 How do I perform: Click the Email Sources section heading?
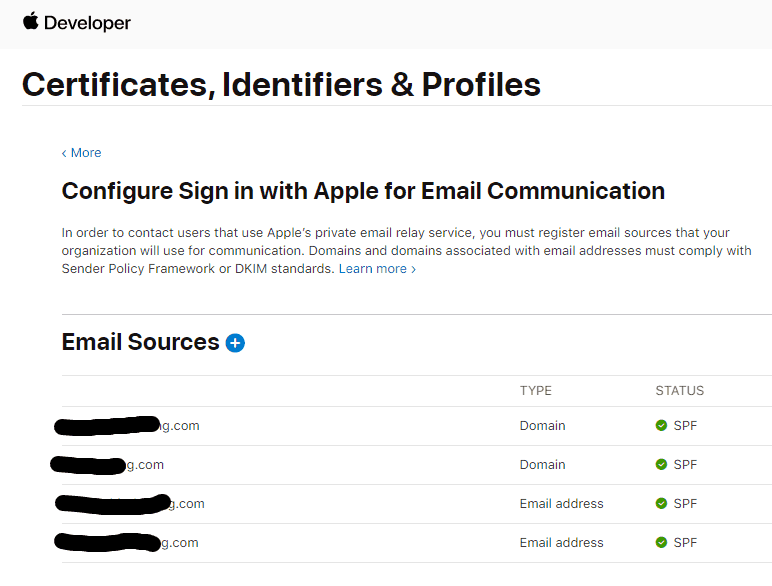tap(140, 342)
